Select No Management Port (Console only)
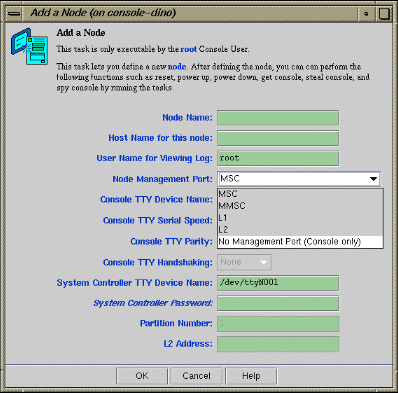The width and height of the screenshot is (398, 393). click(x=300, y=242)
